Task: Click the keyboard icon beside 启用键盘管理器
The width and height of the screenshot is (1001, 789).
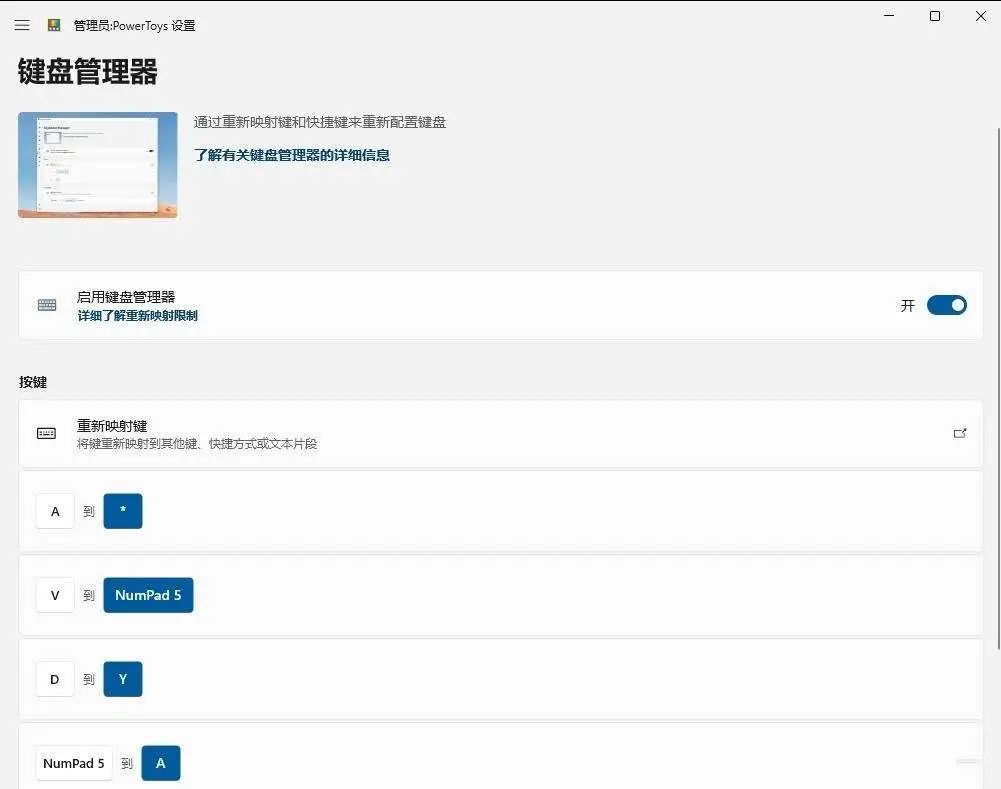Action: pyautogui.click(x=47, y=305)
